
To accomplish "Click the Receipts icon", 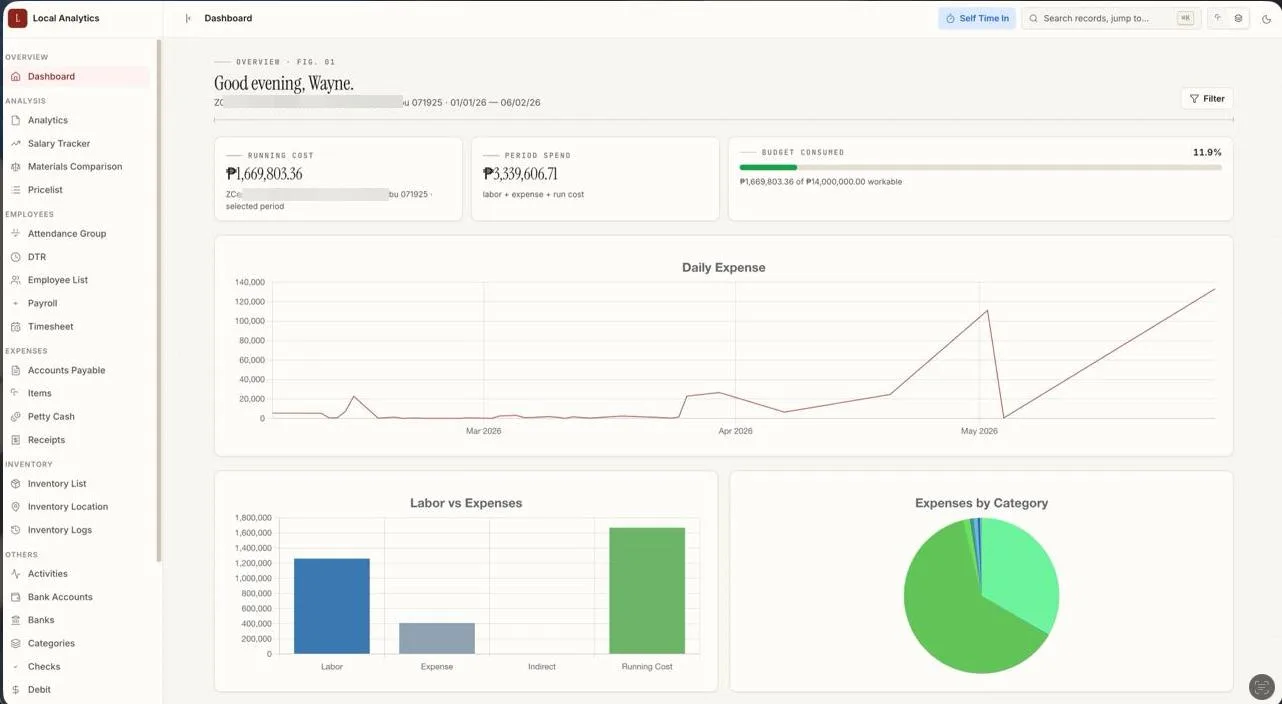I will [x=16, y=440].
